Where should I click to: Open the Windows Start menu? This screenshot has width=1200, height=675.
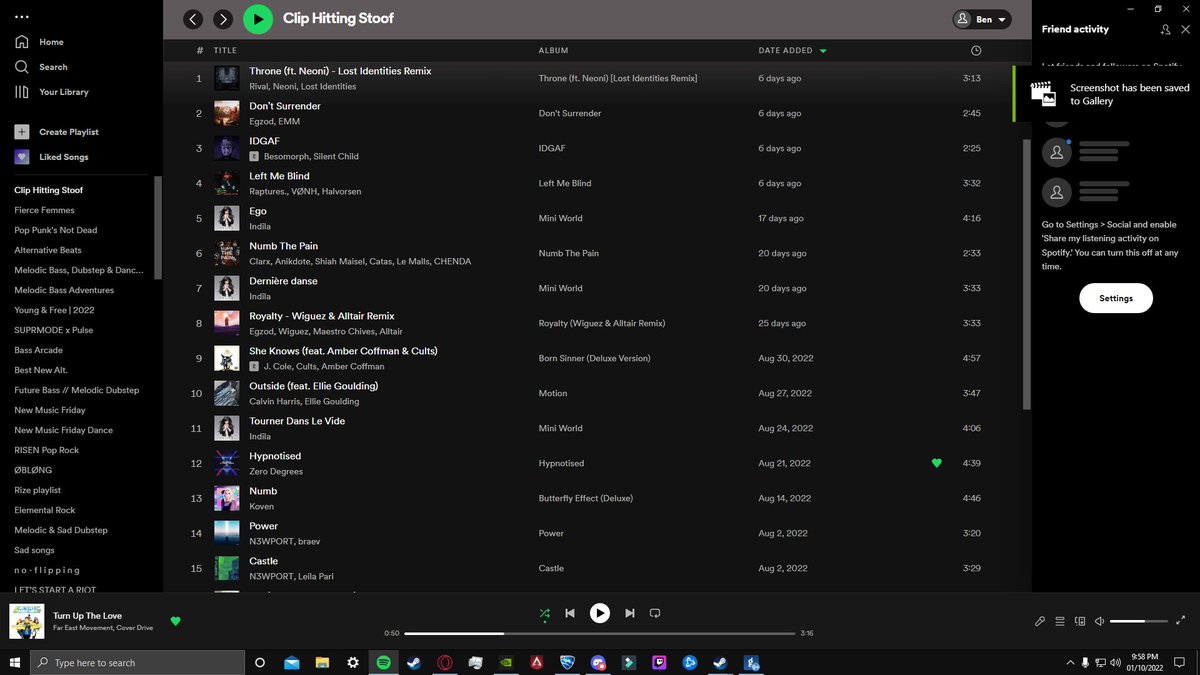coord(15,662)
